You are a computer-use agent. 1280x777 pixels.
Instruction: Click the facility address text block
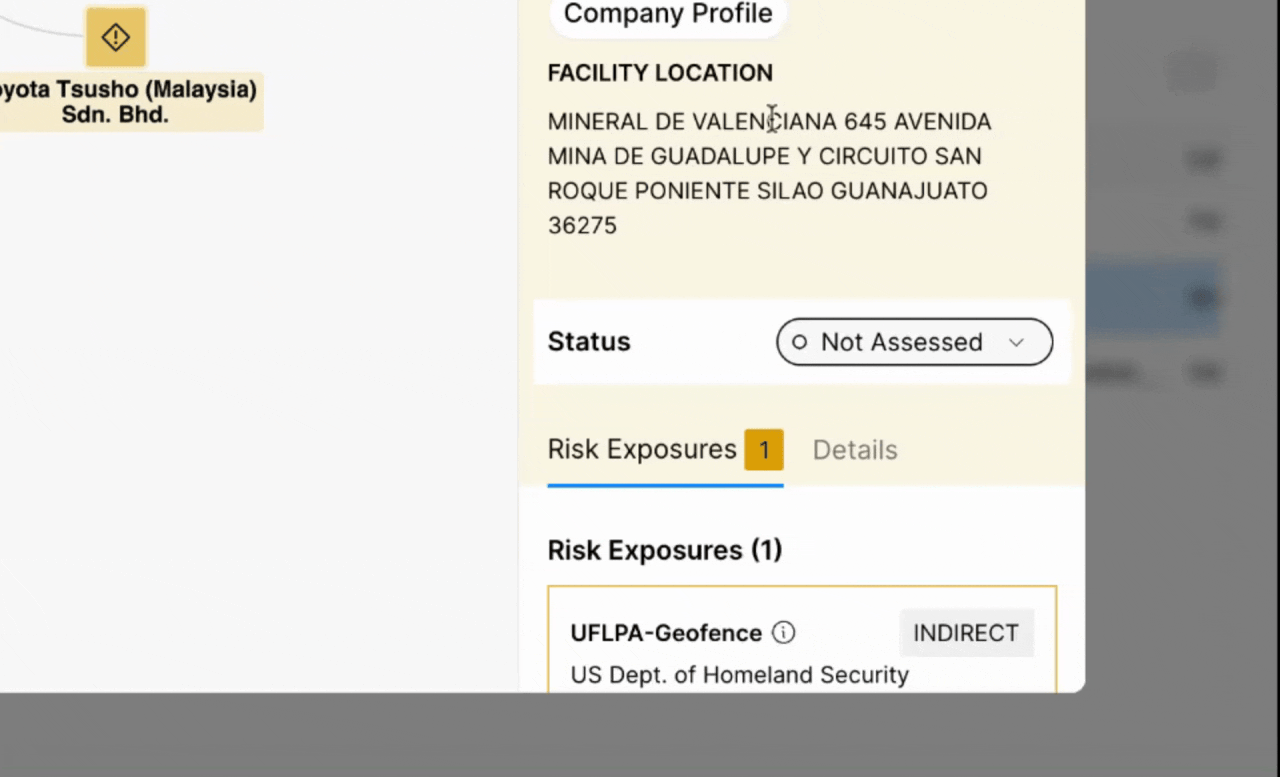(x=768, y=173)
